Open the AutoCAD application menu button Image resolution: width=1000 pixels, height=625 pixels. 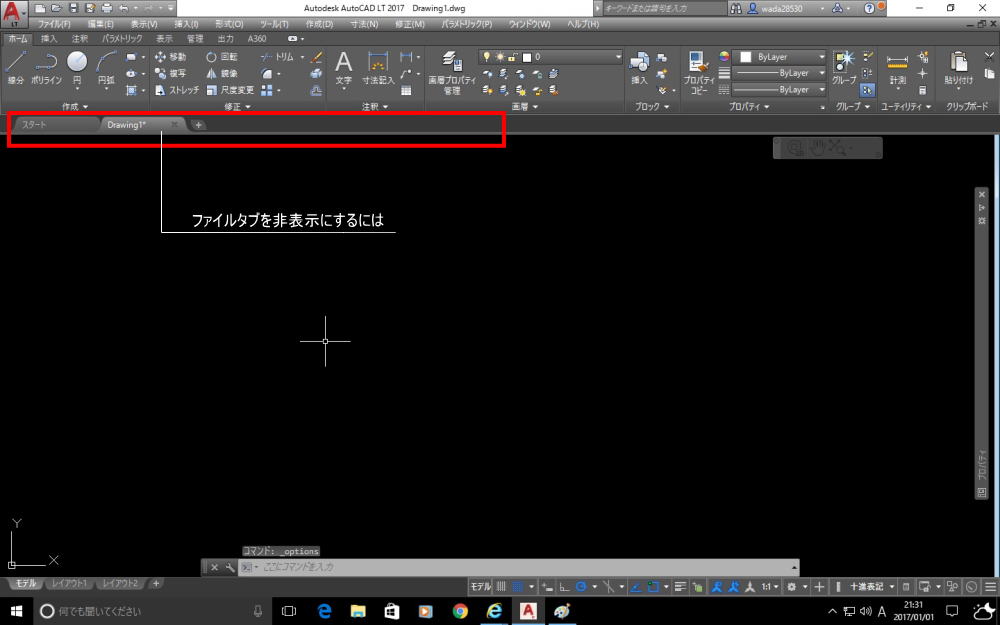point(13,13)
